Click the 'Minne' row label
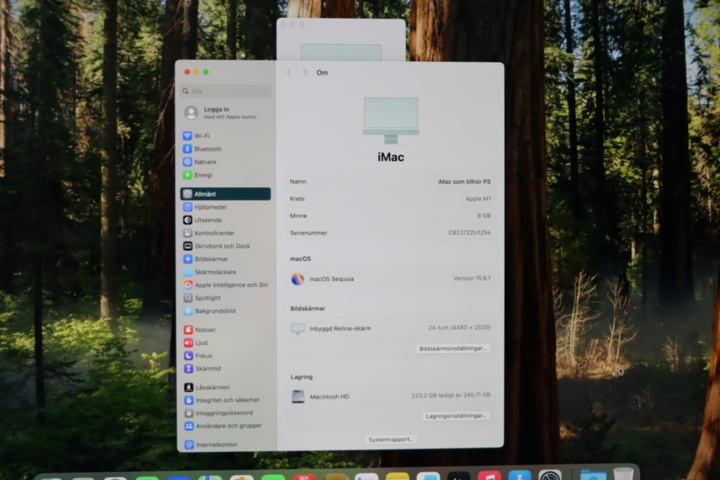 pos(298,216)
